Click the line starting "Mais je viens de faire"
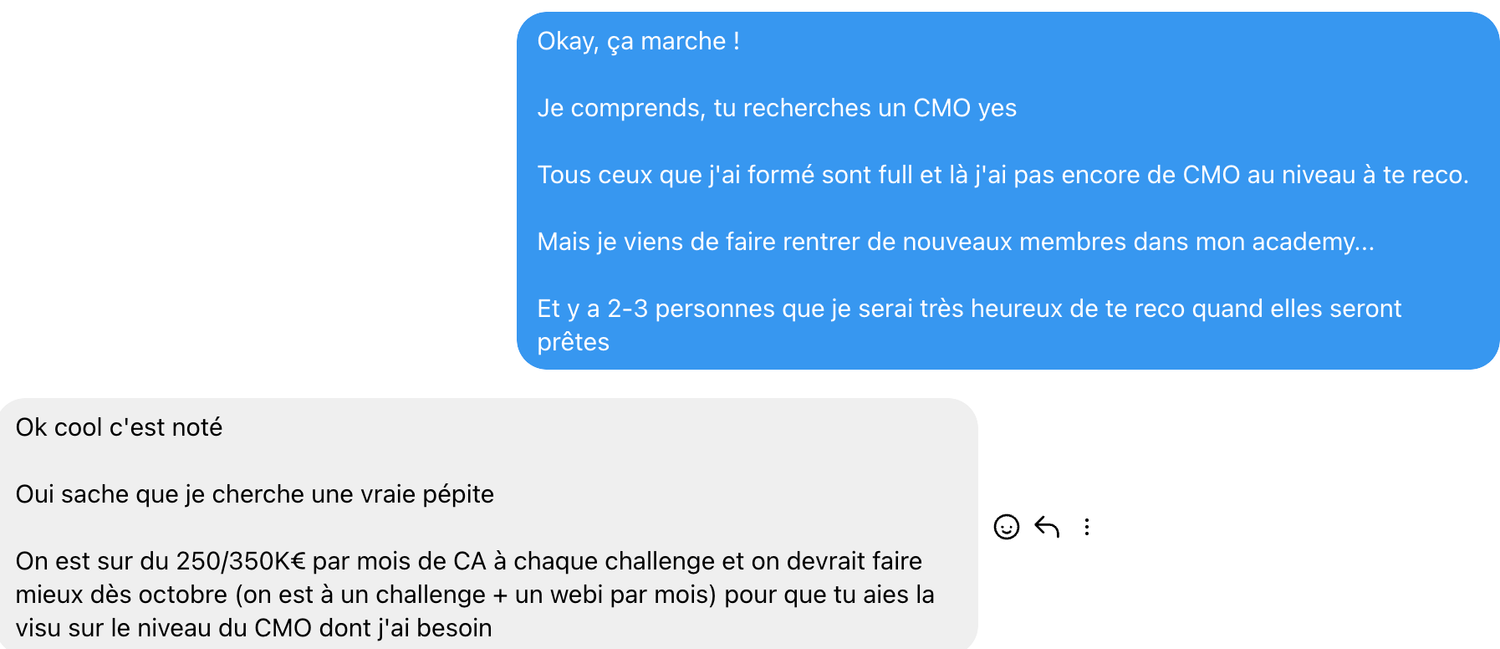The height and width of the screenshot is (649, 1500). [x=955, y=242]
